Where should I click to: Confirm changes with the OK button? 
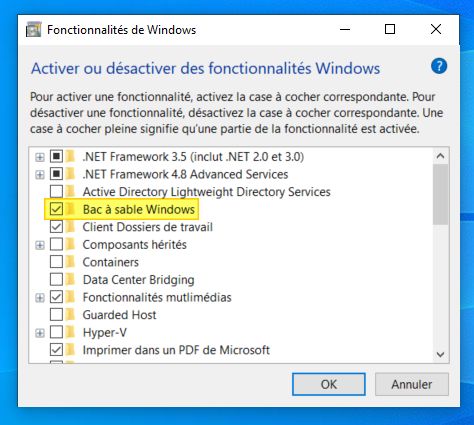coord(329,384)
